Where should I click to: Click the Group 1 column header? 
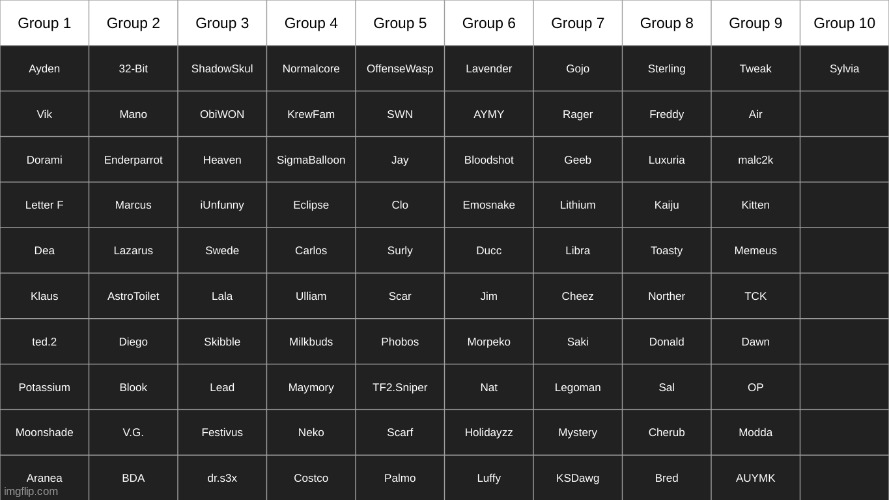click(x=44, y=23)
